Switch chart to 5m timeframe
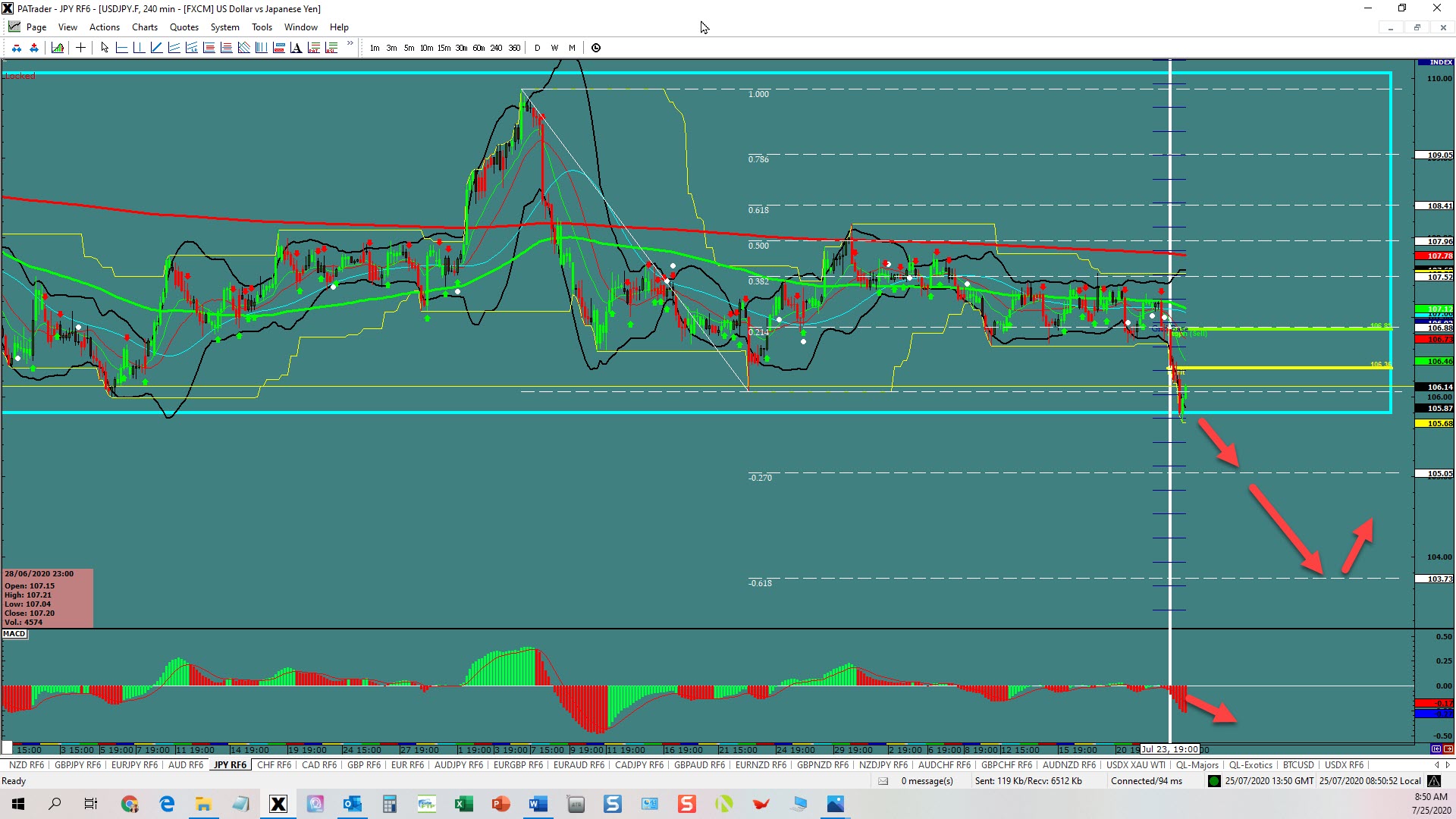This screenshot has height=819, width=1456. coord(409,48)
